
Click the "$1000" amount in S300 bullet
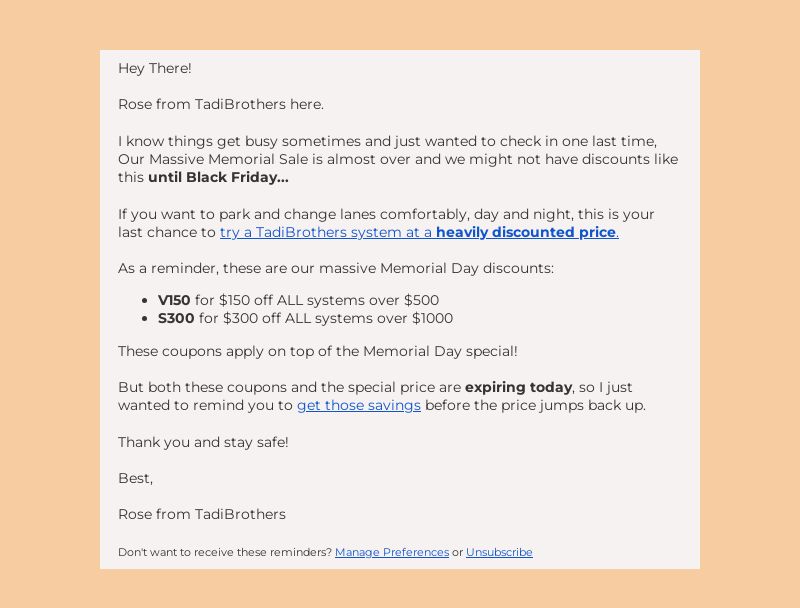(432, 318)
